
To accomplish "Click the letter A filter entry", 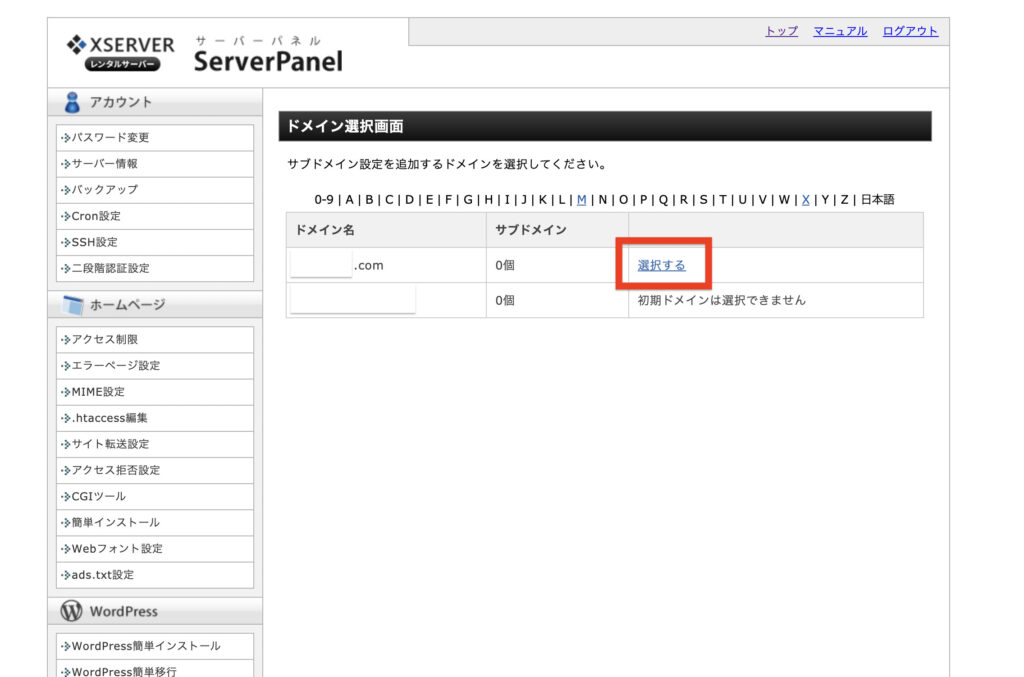I will (x=349, y=200).
